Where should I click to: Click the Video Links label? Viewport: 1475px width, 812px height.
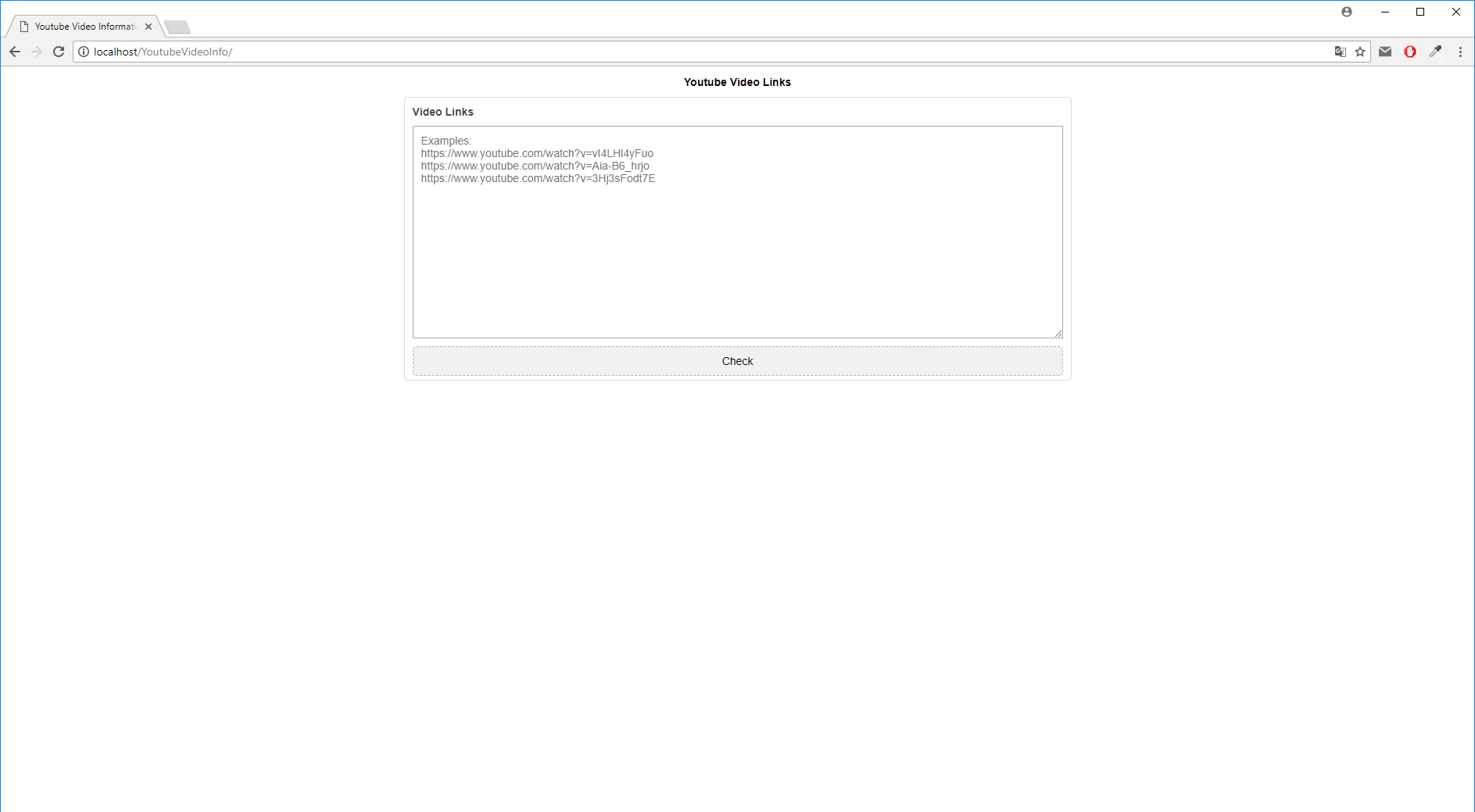tap(442, 112)
